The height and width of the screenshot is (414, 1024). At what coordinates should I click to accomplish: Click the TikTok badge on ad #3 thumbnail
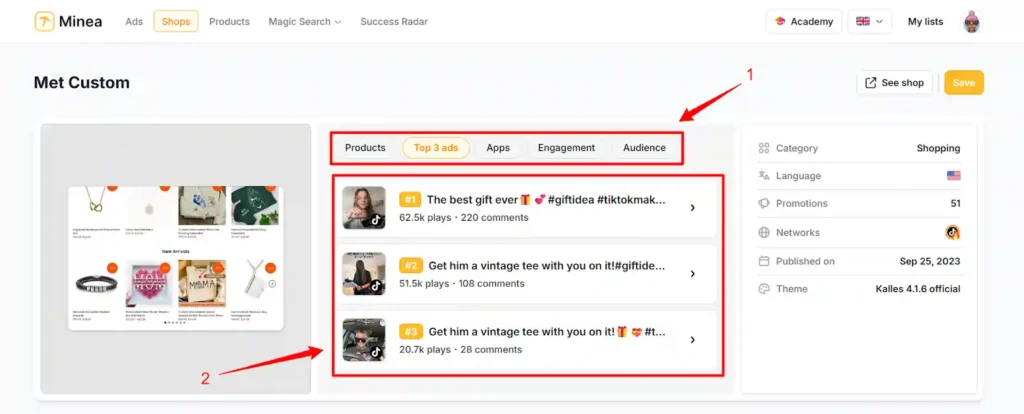click(x=376, y=352)
